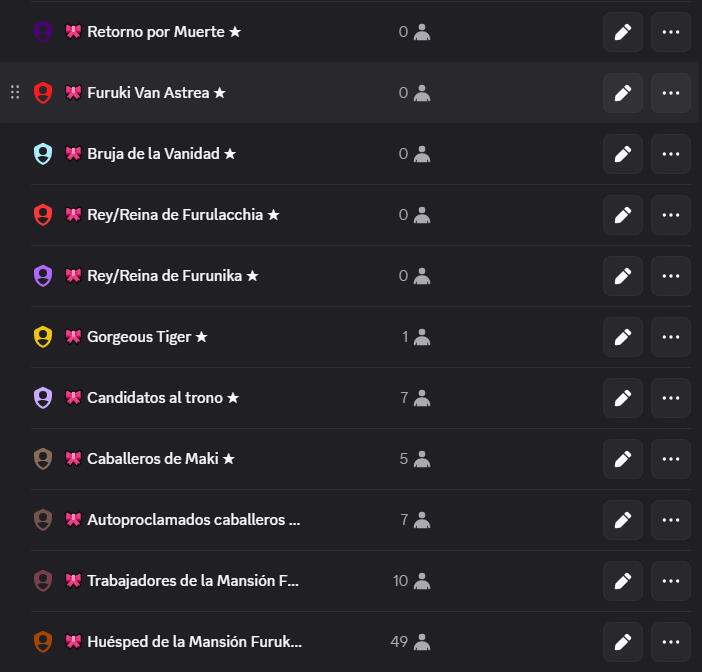
Task: Show more options for Huésped de la Mansión
Action: pyautogui.click(x=671, y=642)
